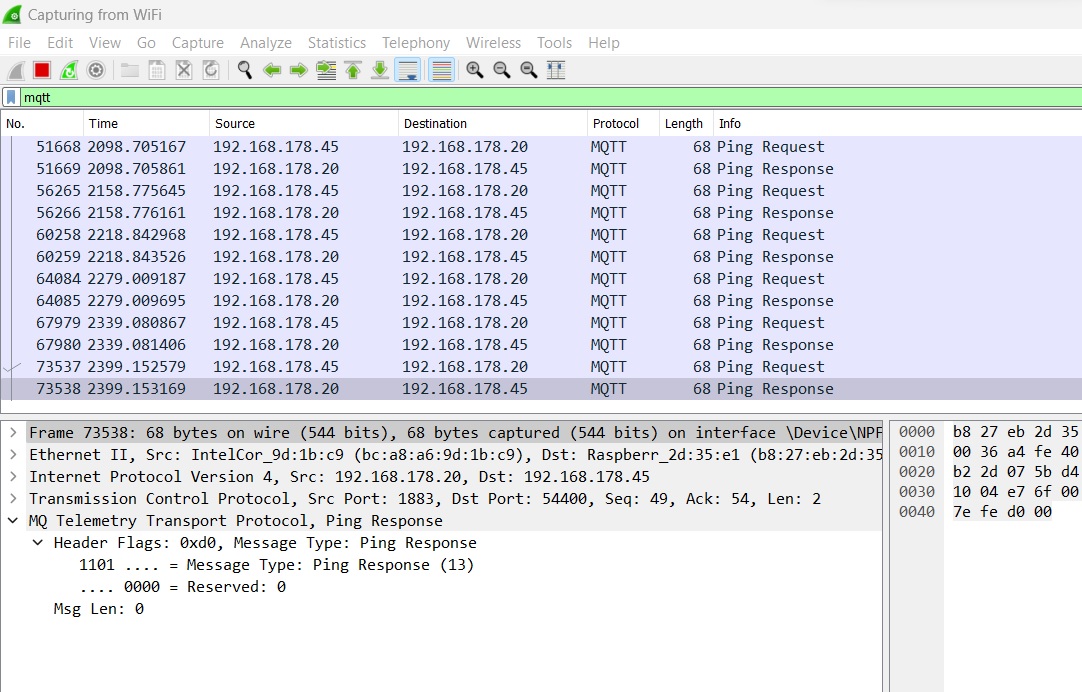The width and height of the screenshot is (1082, 692).
Task: Click the resize columns icon
Action: click(x=555, y=70)
